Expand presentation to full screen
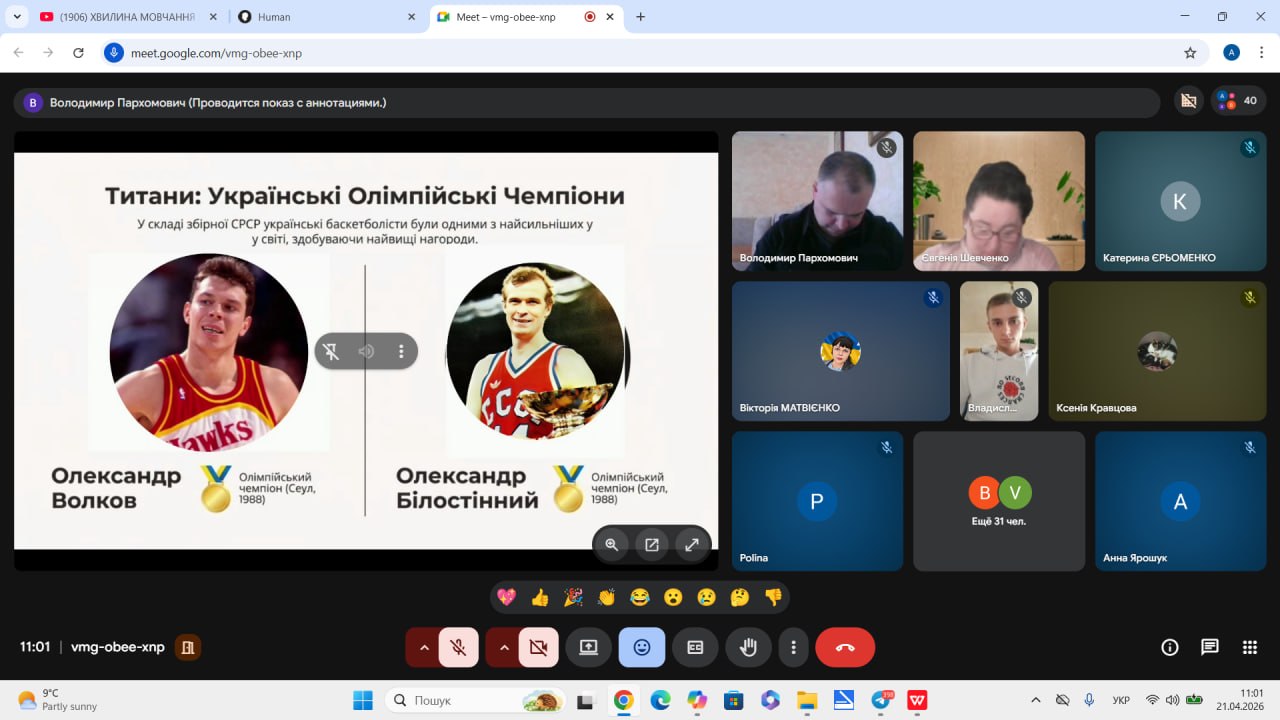This screenshot has width=1280, height=720. point(692,545)
